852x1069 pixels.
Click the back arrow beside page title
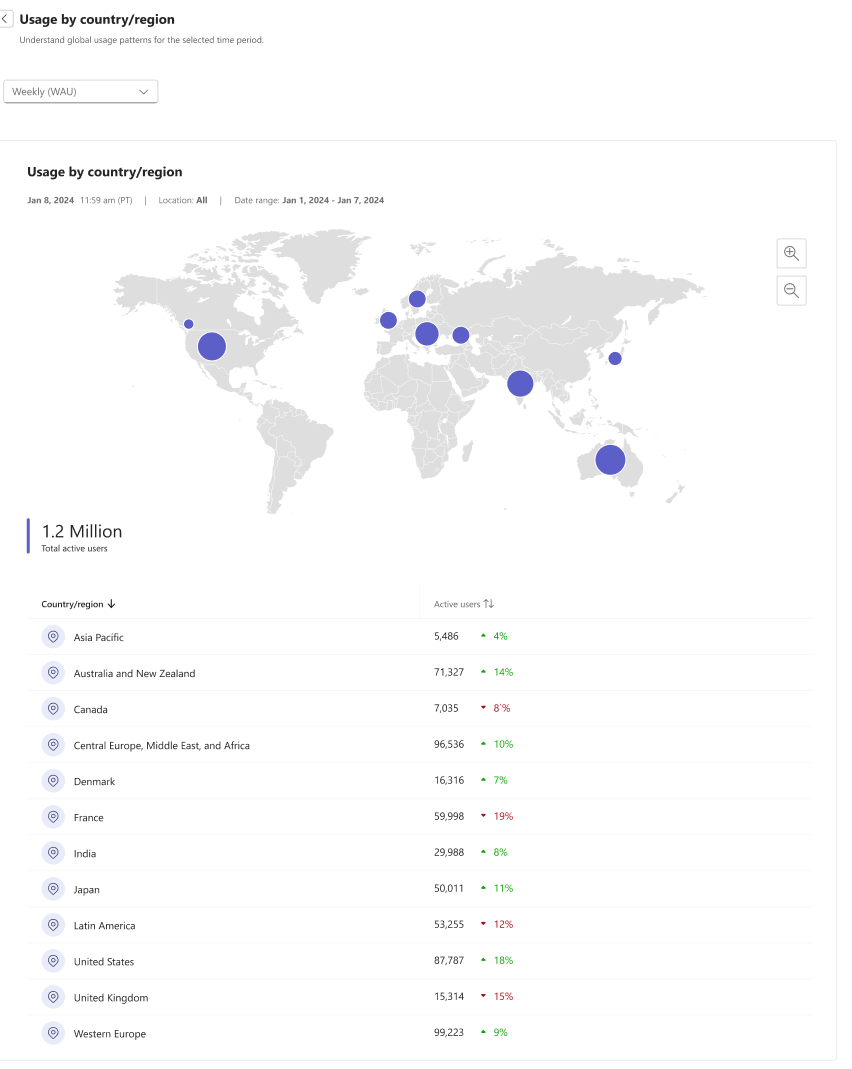7,19
